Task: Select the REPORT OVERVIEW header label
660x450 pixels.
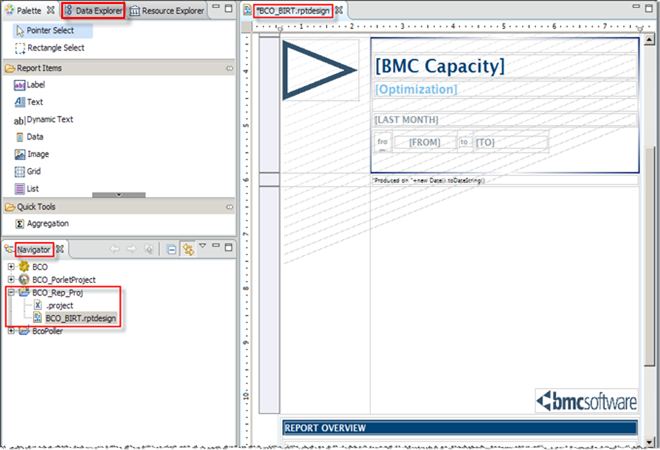Action: tap(460, 428)
